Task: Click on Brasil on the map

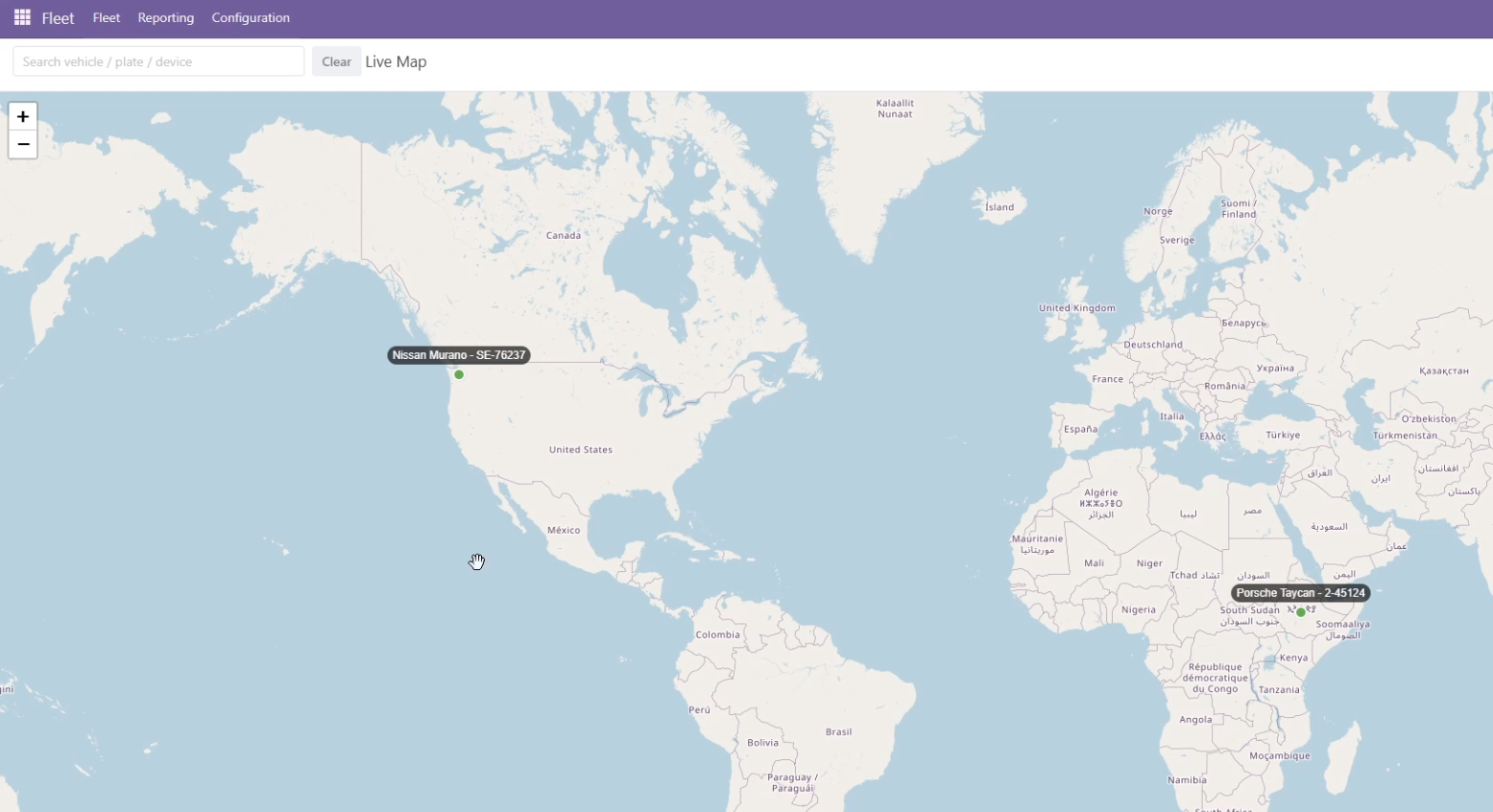Action: pos(837,730)
